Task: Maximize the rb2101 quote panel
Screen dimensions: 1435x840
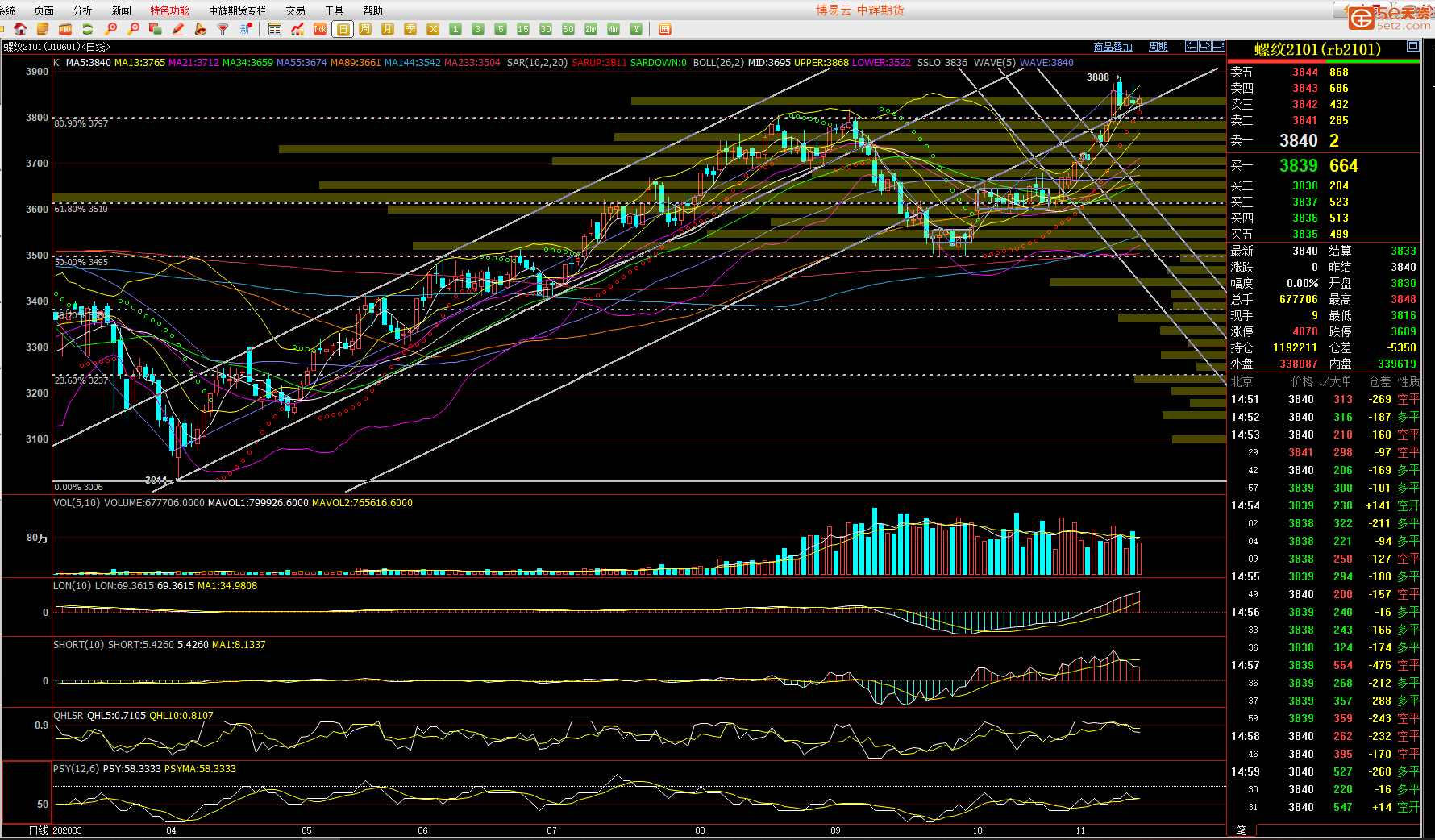Action: 1413,46
